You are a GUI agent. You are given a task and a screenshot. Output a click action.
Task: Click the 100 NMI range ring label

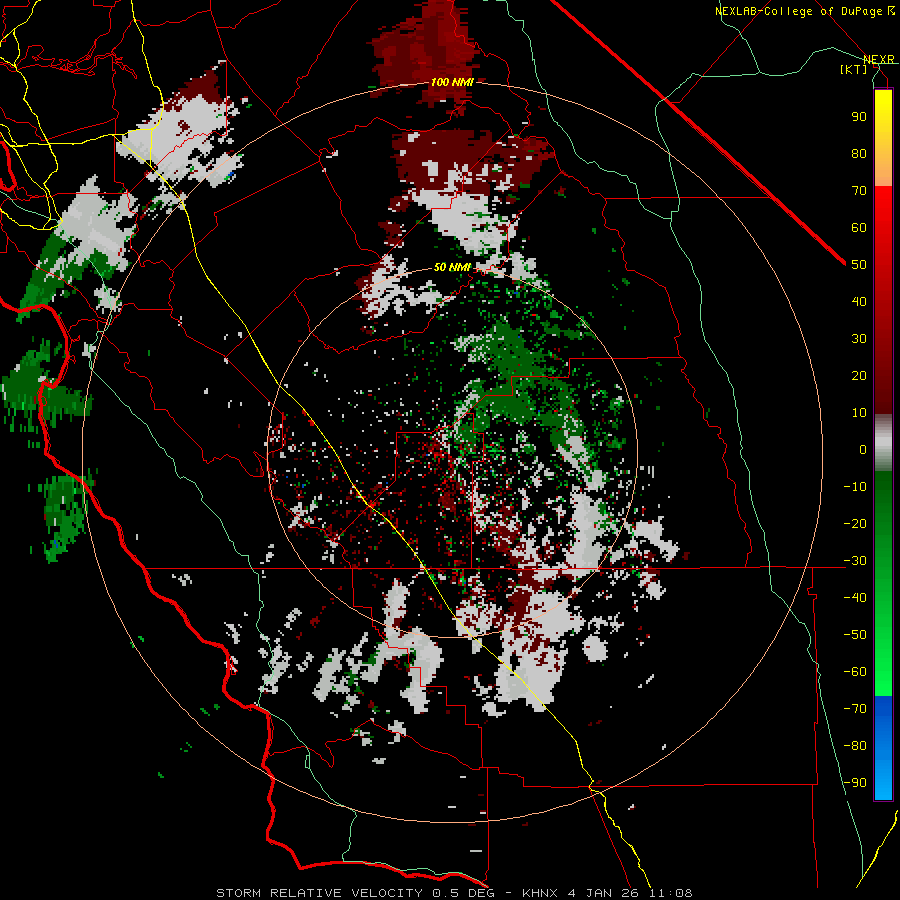(452, 82)
